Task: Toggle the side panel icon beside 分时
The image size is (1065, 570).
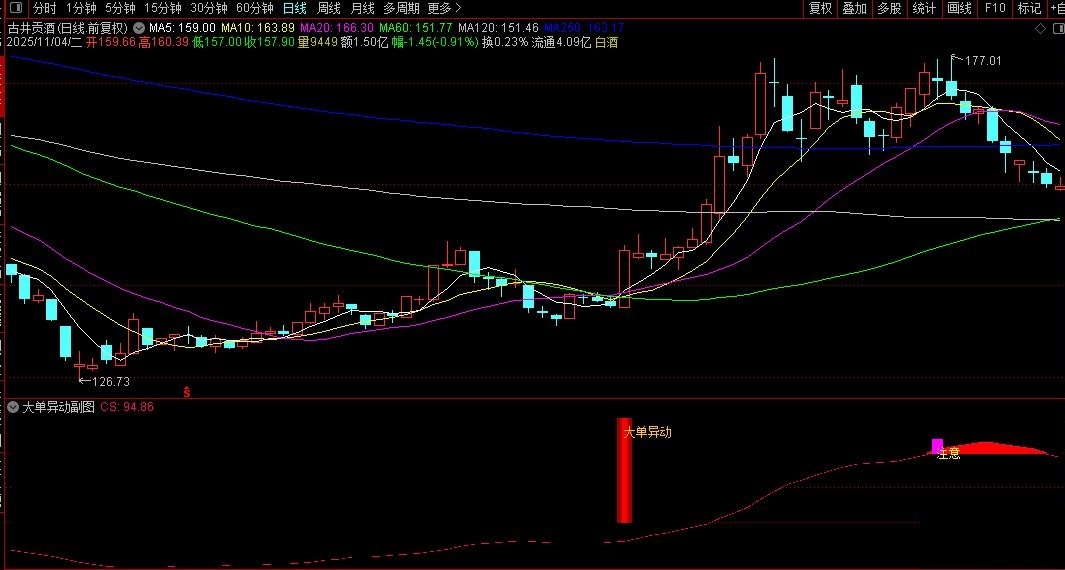Action: click(18, 8)
